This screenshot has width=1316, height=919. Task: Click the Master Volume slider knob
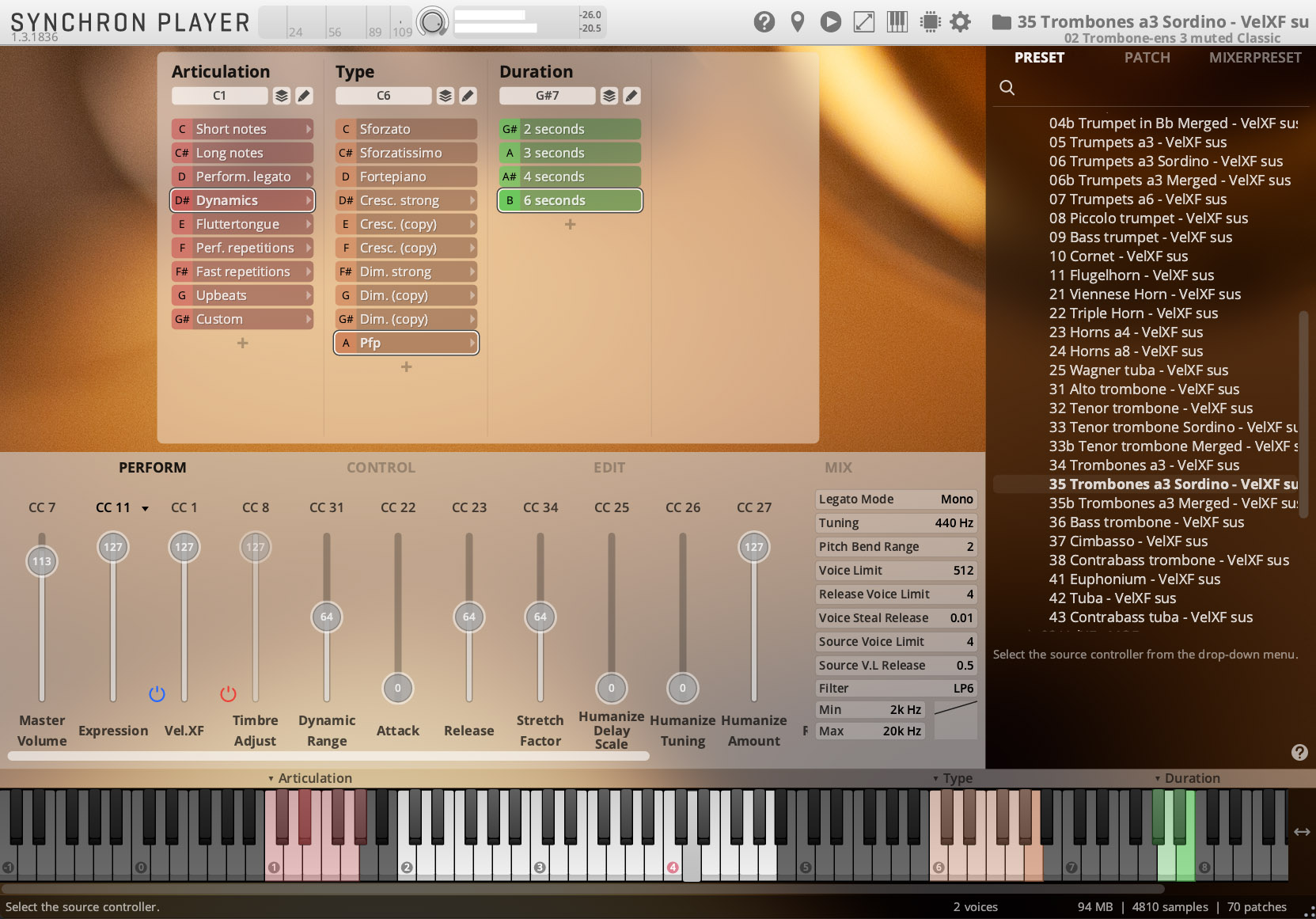[42, 561]
